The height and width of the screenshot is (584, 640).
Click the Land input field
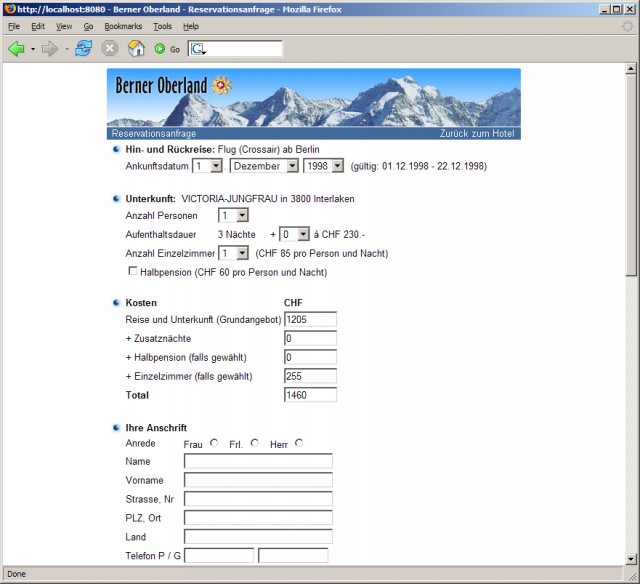point(258,537)
